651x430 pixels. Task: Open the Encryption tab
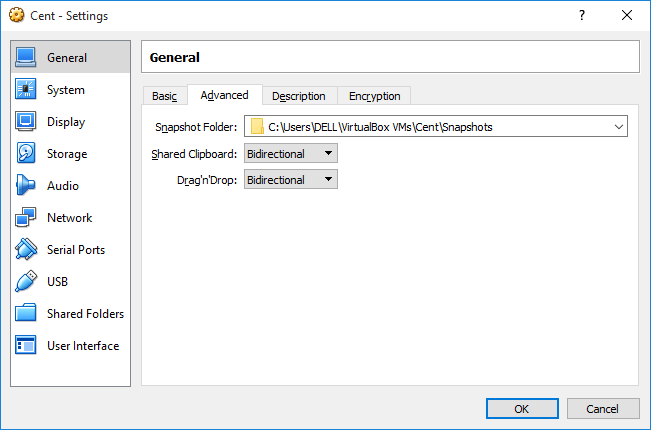[x=374, y=96]
